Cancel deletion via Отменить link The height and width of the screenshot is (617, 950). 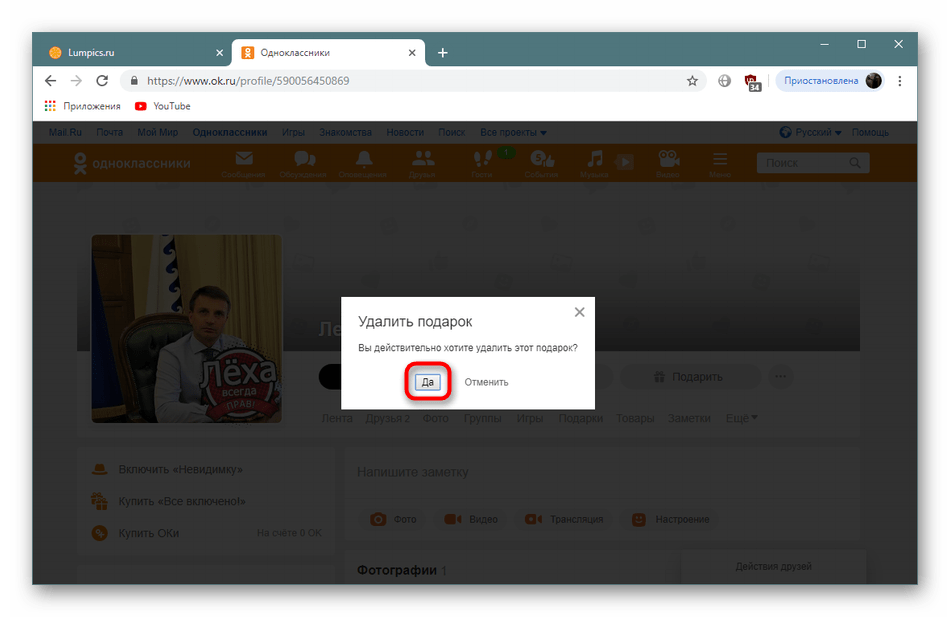click(486, 382)
